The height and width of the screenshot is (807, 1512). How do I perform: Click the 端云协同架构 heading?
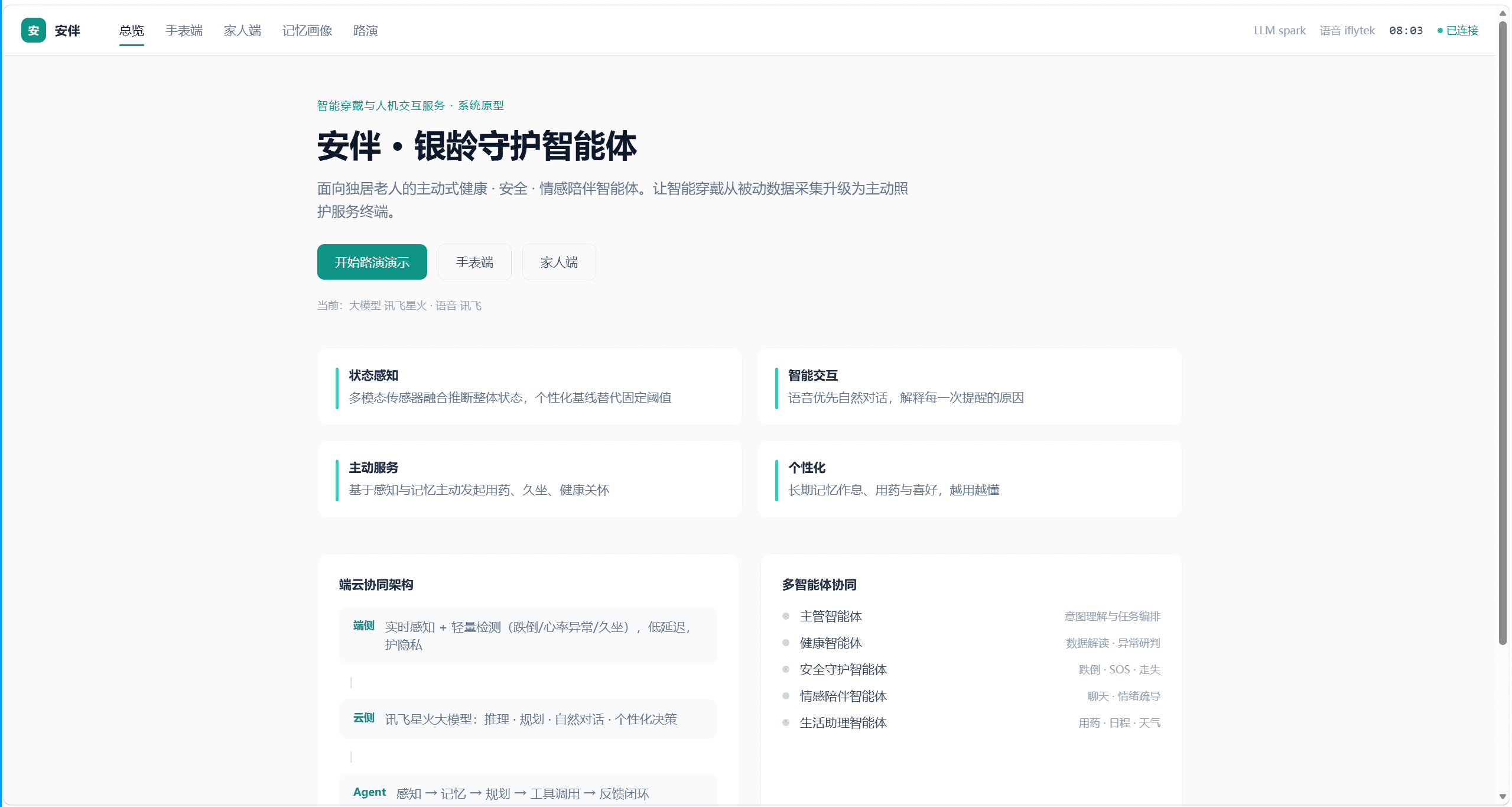[x=376, y=585]
